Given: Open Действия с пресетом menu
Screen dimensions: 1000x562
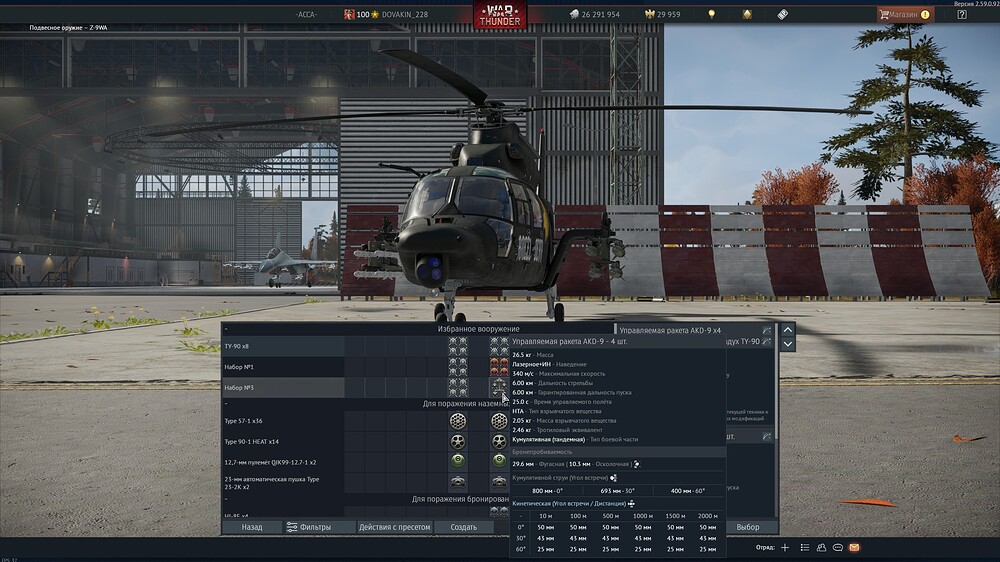Looking at the screenshot, I should pos(394,527).
